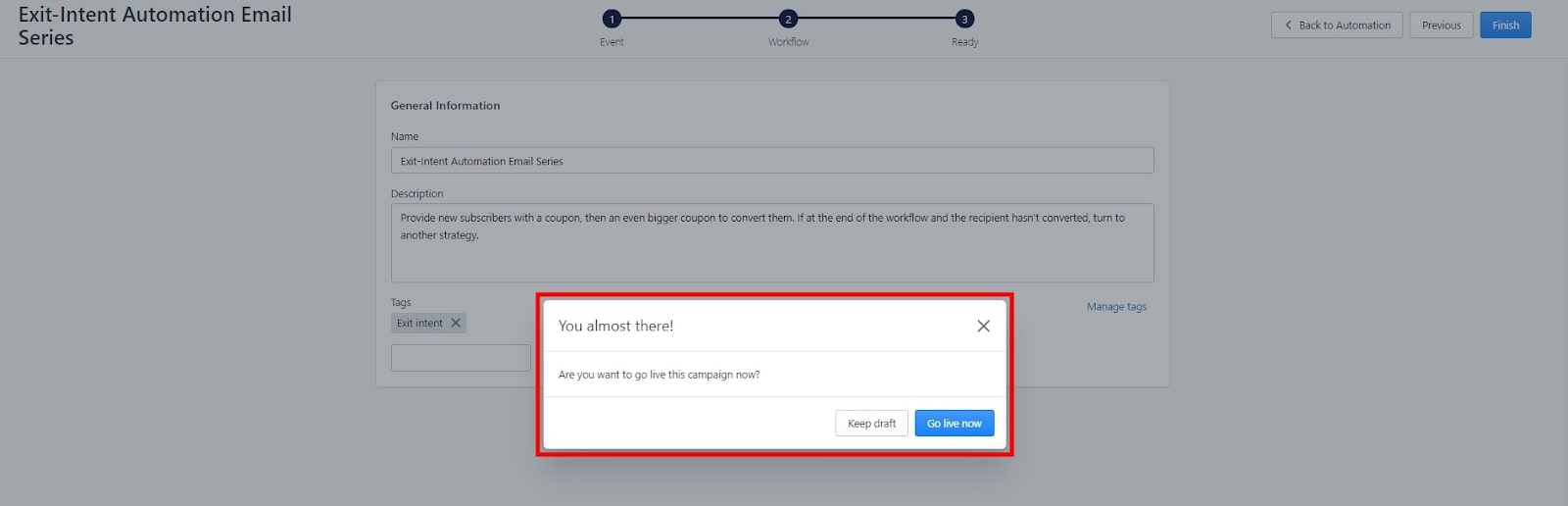The height and width of the screenshot is (506, 1568).
Task: Click the page title Exit-Intent Automation Email Series
Action: pos(155,26)
